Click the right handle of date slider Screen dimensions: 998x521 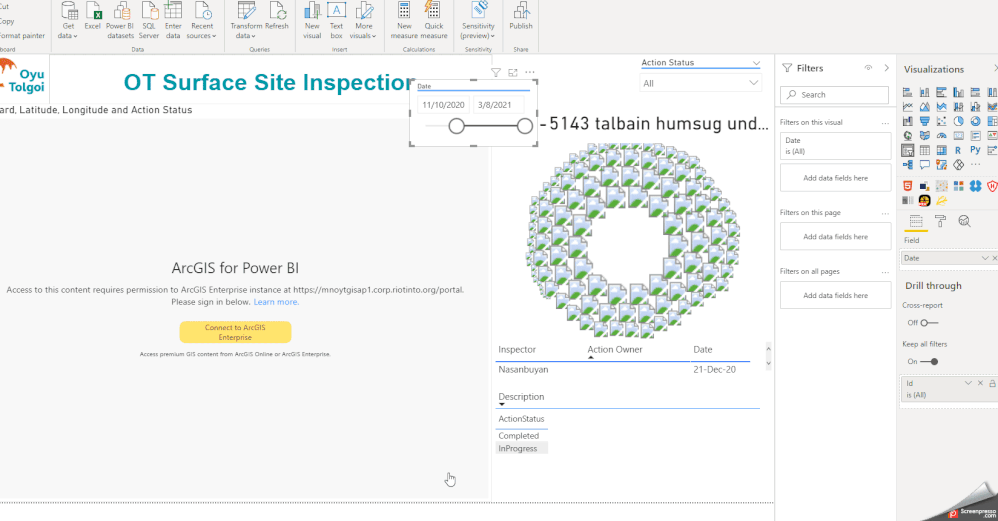[x=525, y=126]
